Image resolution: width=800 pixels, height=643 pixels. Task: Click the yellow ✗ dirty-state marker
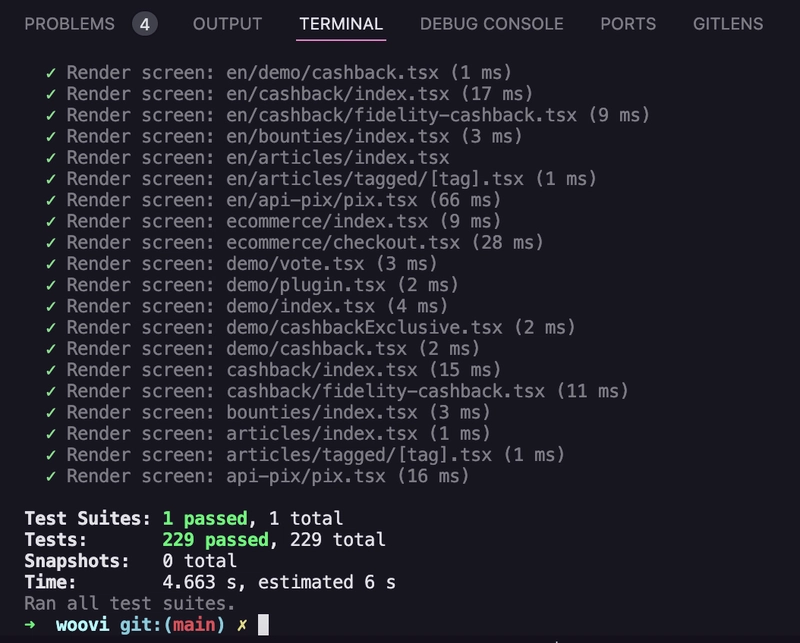(x=242, y=625)
